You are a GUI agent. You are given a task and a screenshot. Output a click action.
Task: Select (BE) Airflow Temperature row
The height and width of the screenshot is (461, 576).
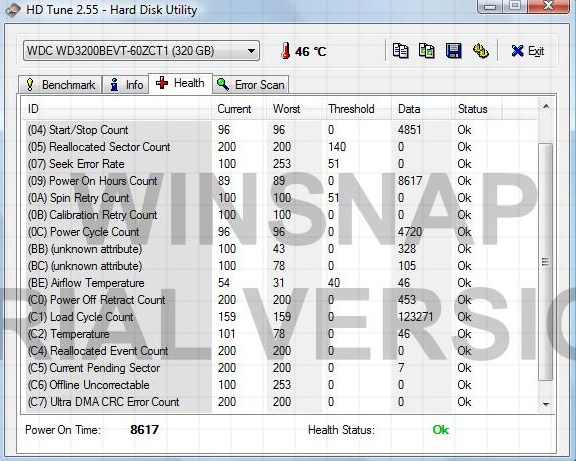pyautogui.click(x=281, y=283)
